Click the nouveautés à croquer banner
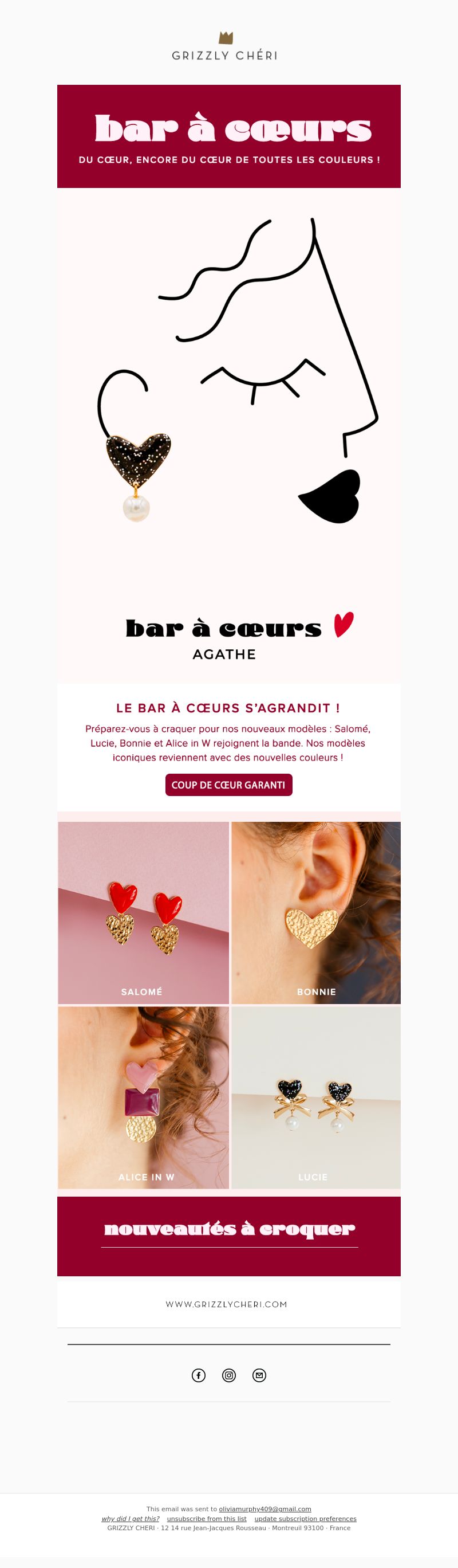This screenshot has width=458, height=1568. [228, 1236]
